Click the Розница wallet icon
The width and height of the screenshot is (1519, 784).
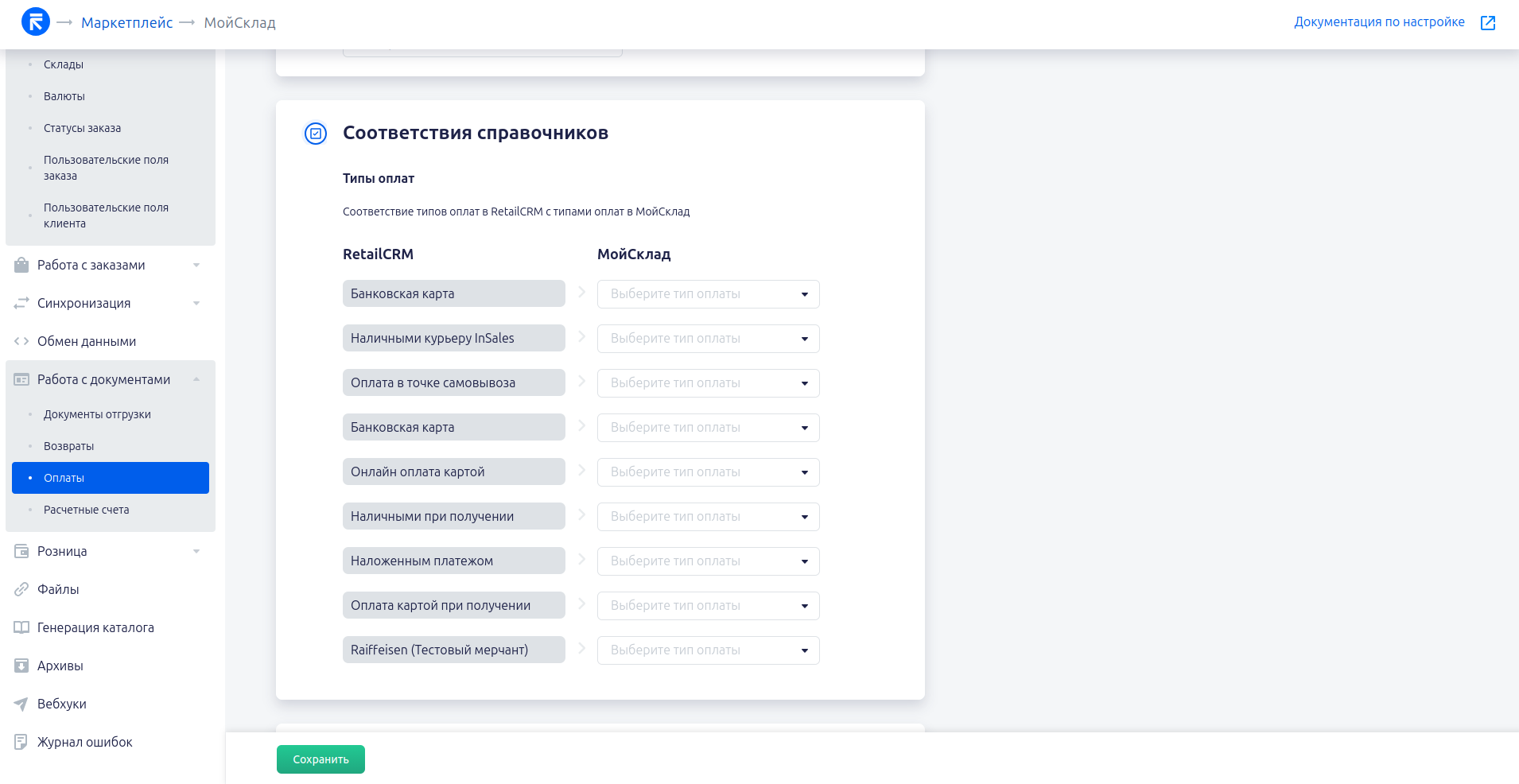[21, 551]
